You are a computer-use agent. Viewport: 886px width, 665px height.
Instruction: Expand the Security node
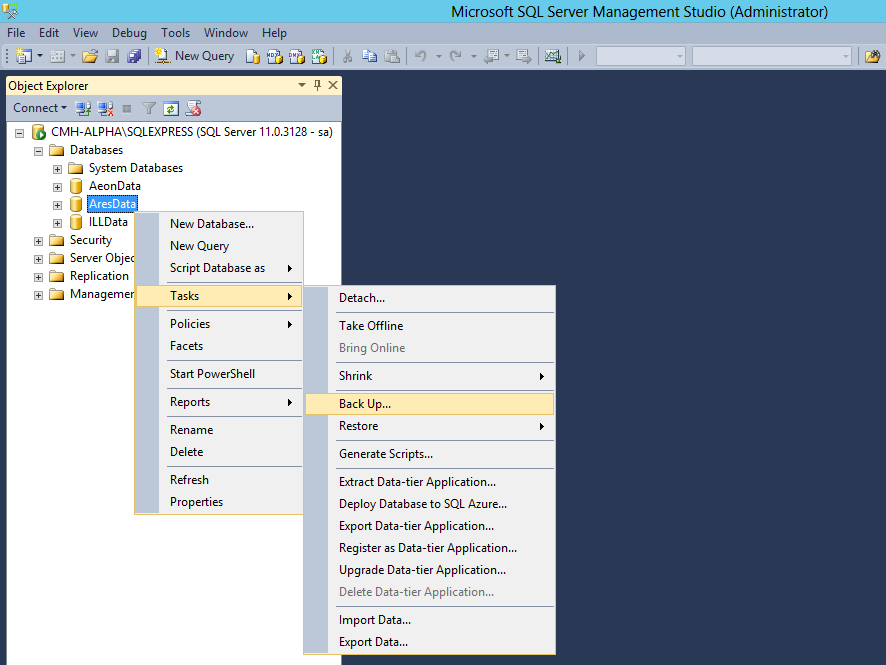coord(38,240)
